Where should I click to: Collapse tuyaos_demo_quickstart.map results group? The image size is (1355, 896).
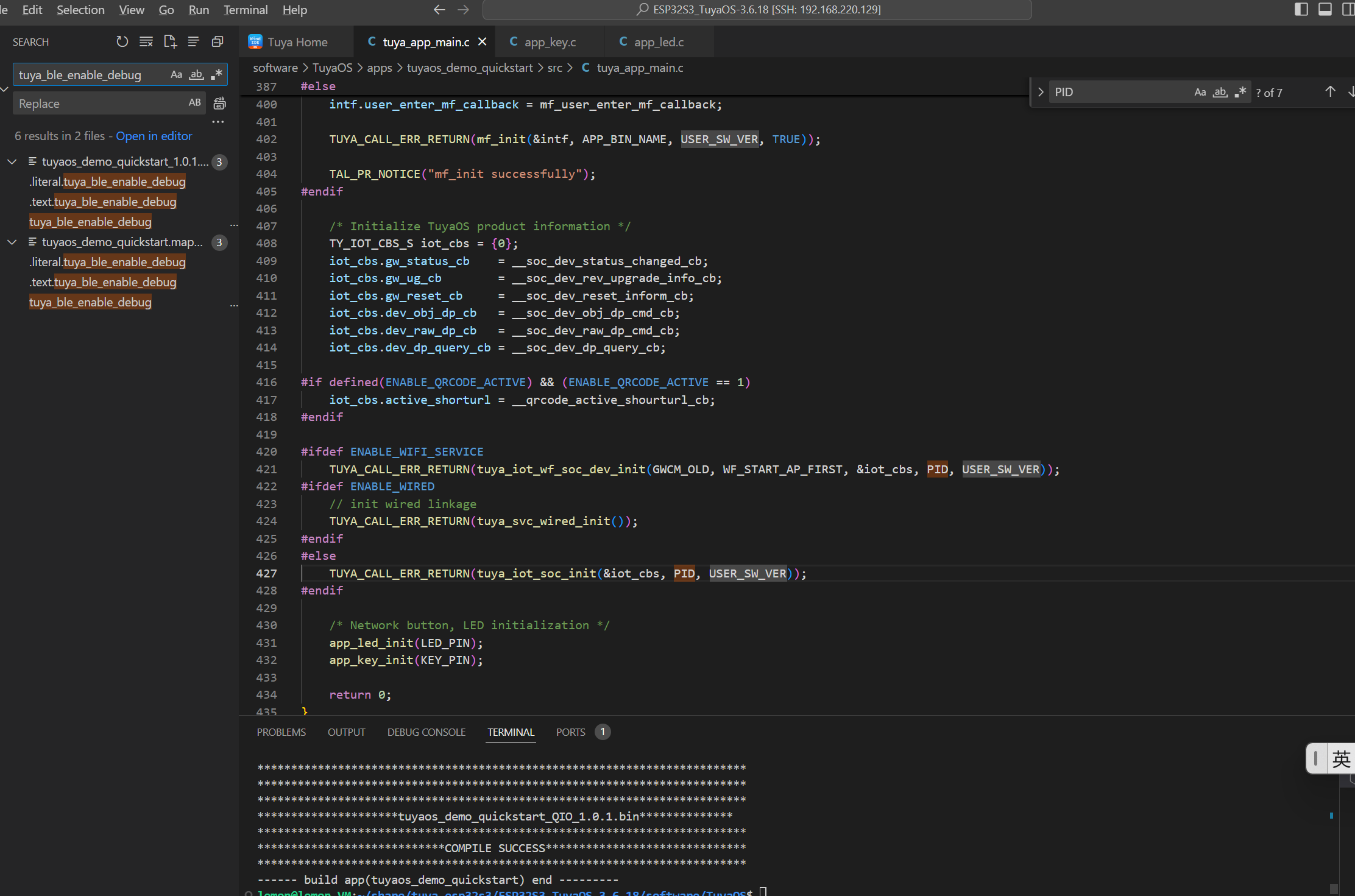click(12, 242)
